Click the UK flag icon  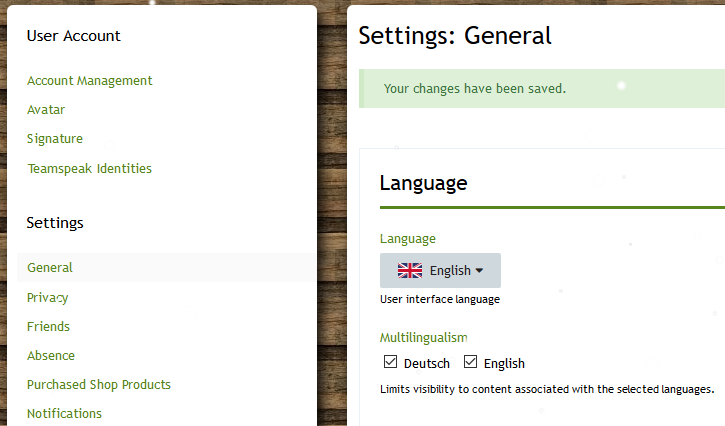click(x=410, y=271)
